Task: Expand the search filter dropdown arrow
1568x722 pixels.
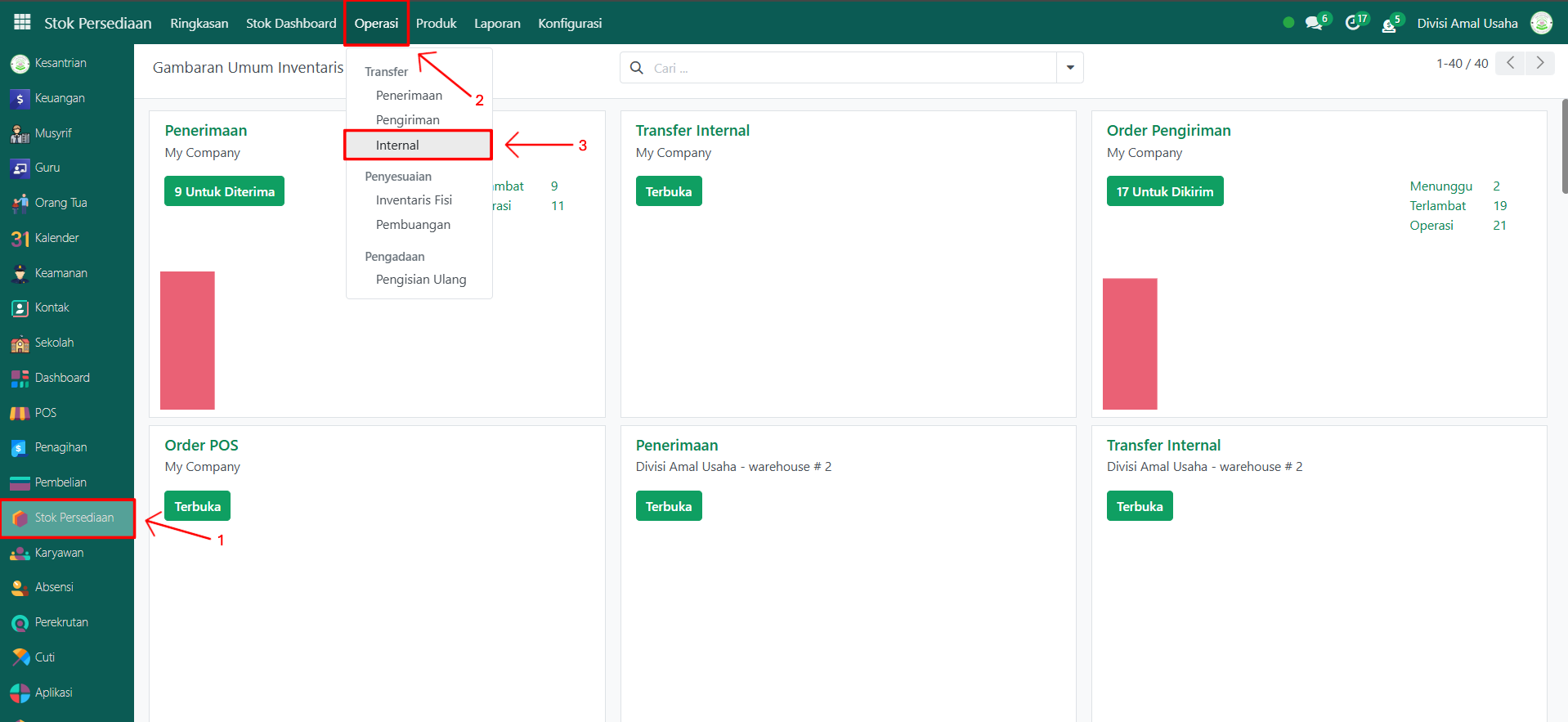Action: click(x=1069, y=68)
